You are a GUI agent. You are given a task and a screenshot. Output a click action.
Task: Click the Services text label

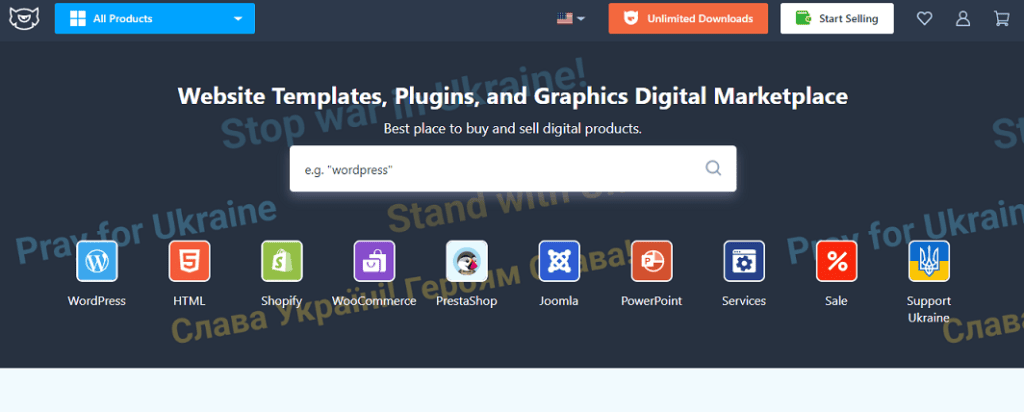click(744, 301)
